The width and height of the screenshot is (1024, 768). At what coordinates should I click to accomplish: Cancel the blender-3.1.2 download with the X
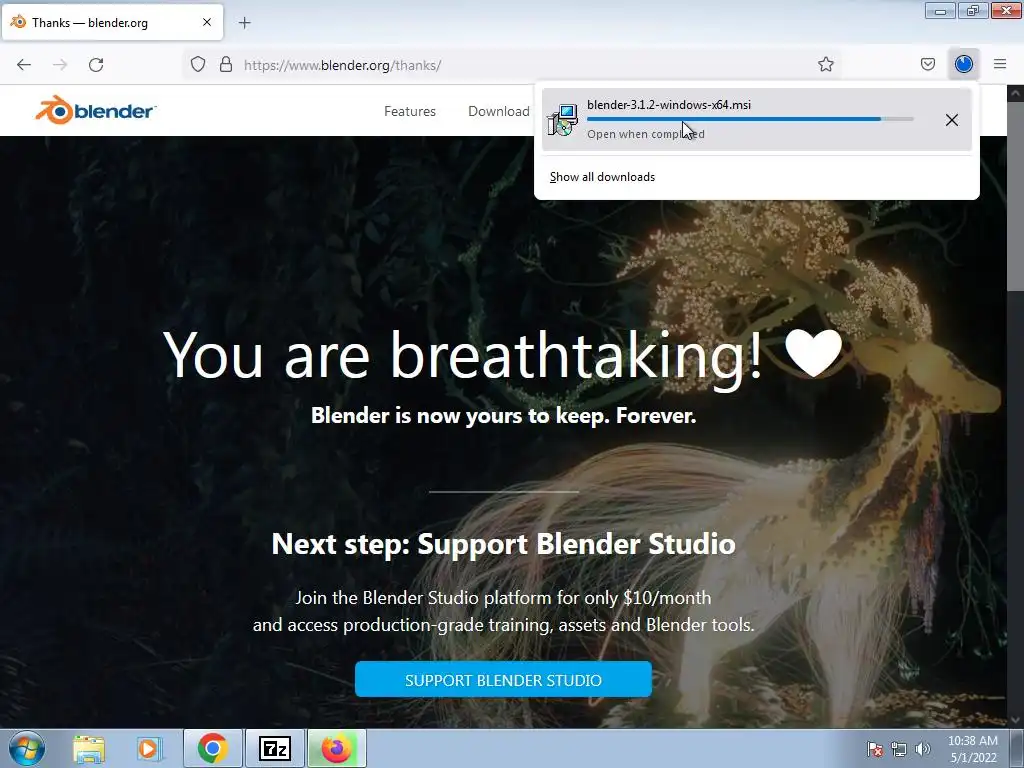tap(952, 120)
